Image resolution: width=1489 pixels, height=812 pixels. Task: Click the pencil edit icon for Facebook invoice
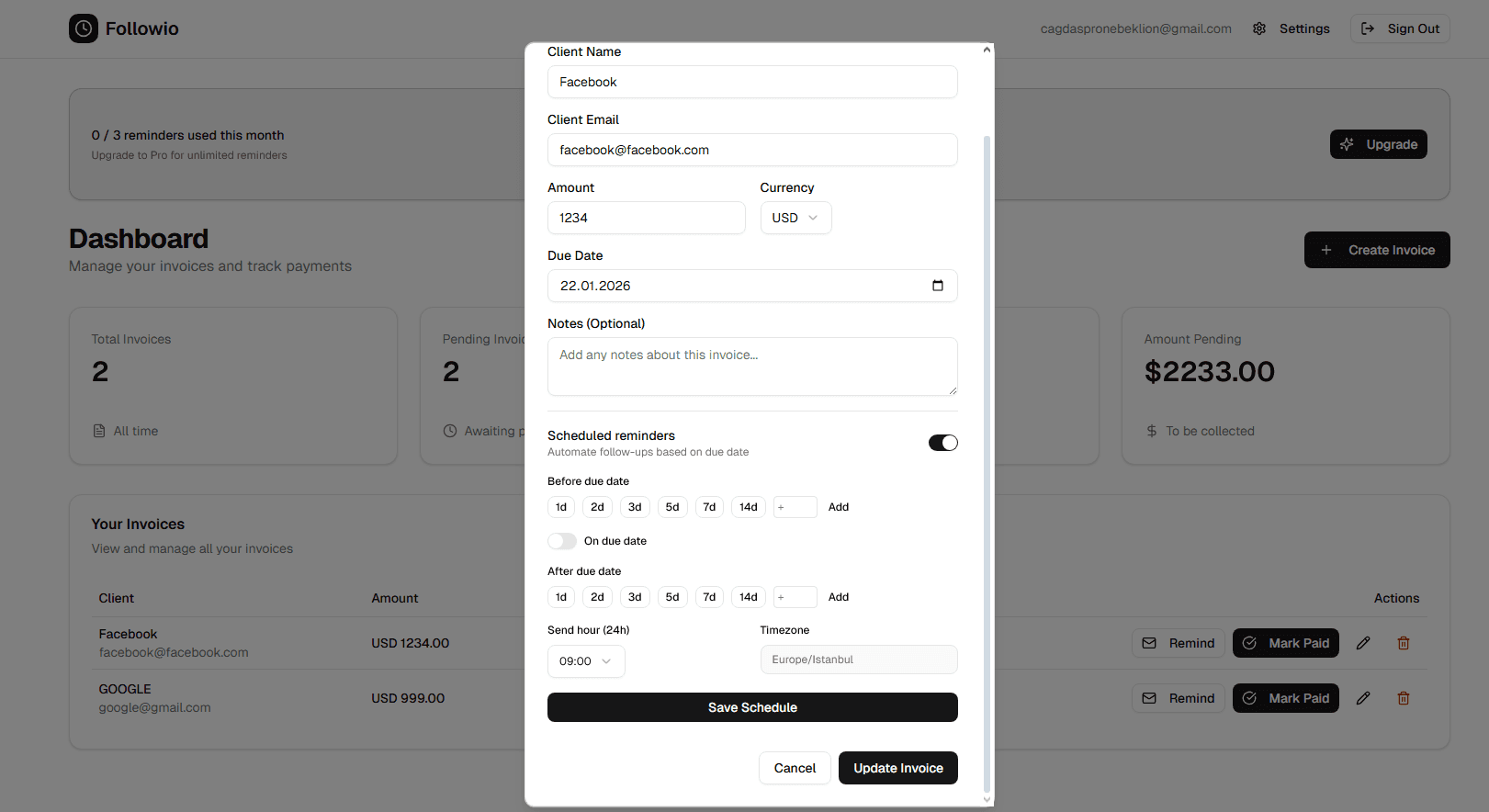click(x=1363, y=643)
